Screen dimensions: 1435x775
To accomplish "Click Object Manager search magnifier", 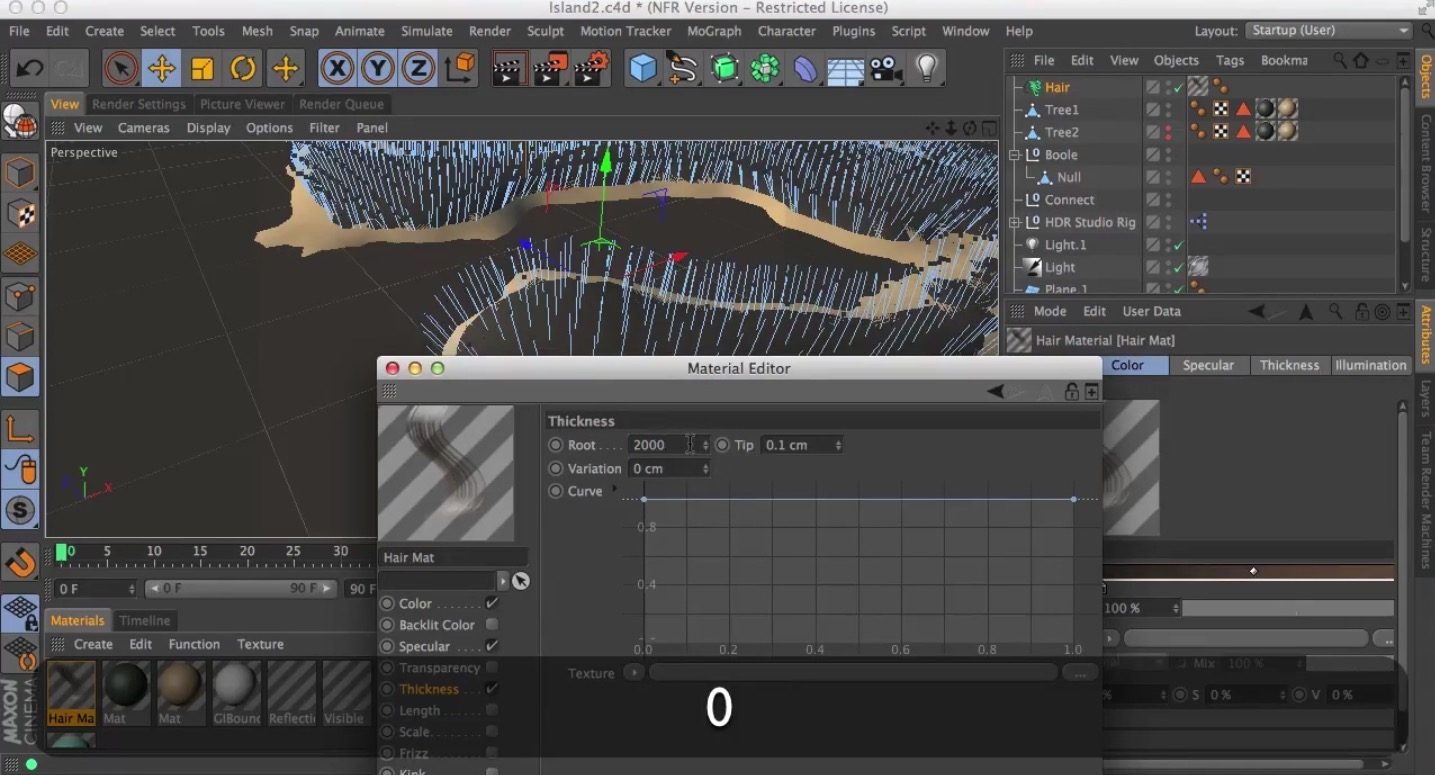I will 1339,61.
